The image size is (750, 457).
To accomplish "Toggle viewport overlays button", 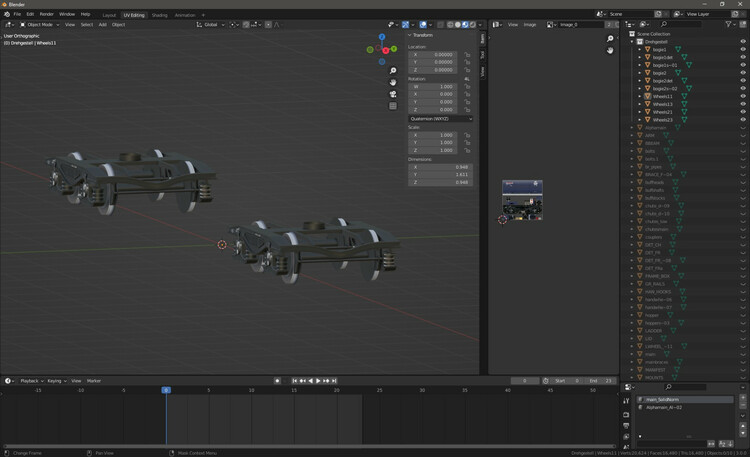I will tap(423, 24).
